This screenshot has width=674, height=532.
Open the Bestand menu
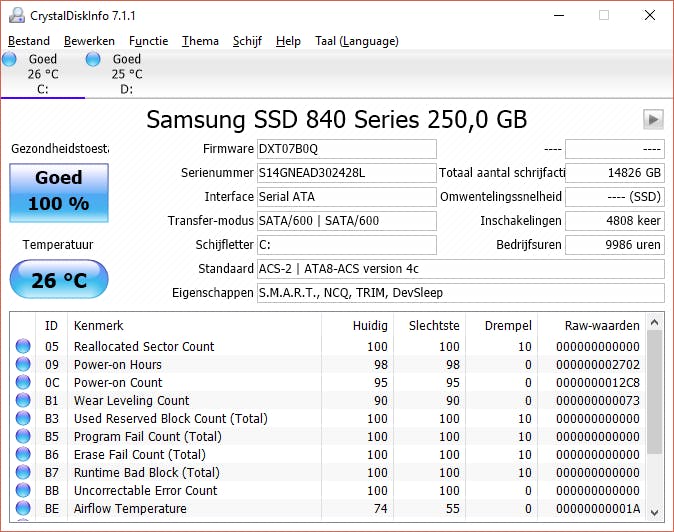[29, 41]
